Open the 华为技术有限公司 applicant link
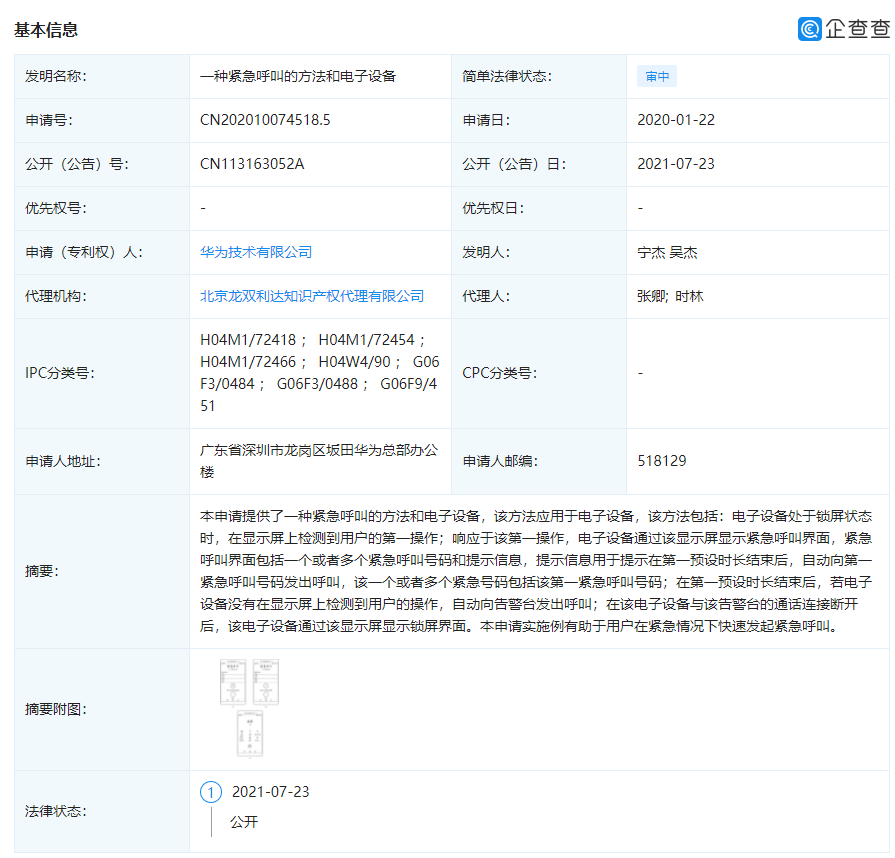This screenshot has width=895, height=858. tap(256, 252)
